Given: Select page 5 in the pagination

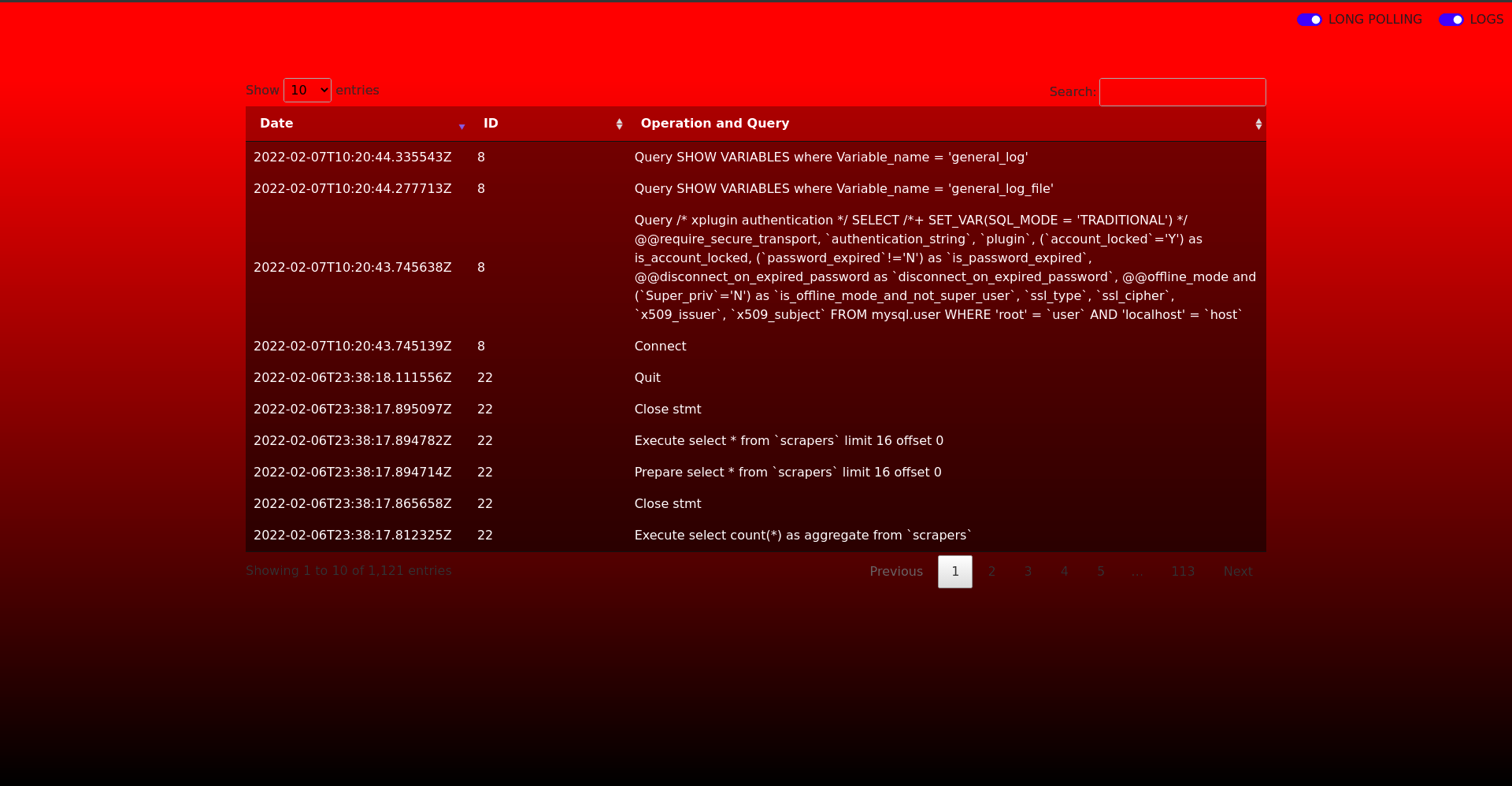Looking at the screenshot, I should (1100, 571).
